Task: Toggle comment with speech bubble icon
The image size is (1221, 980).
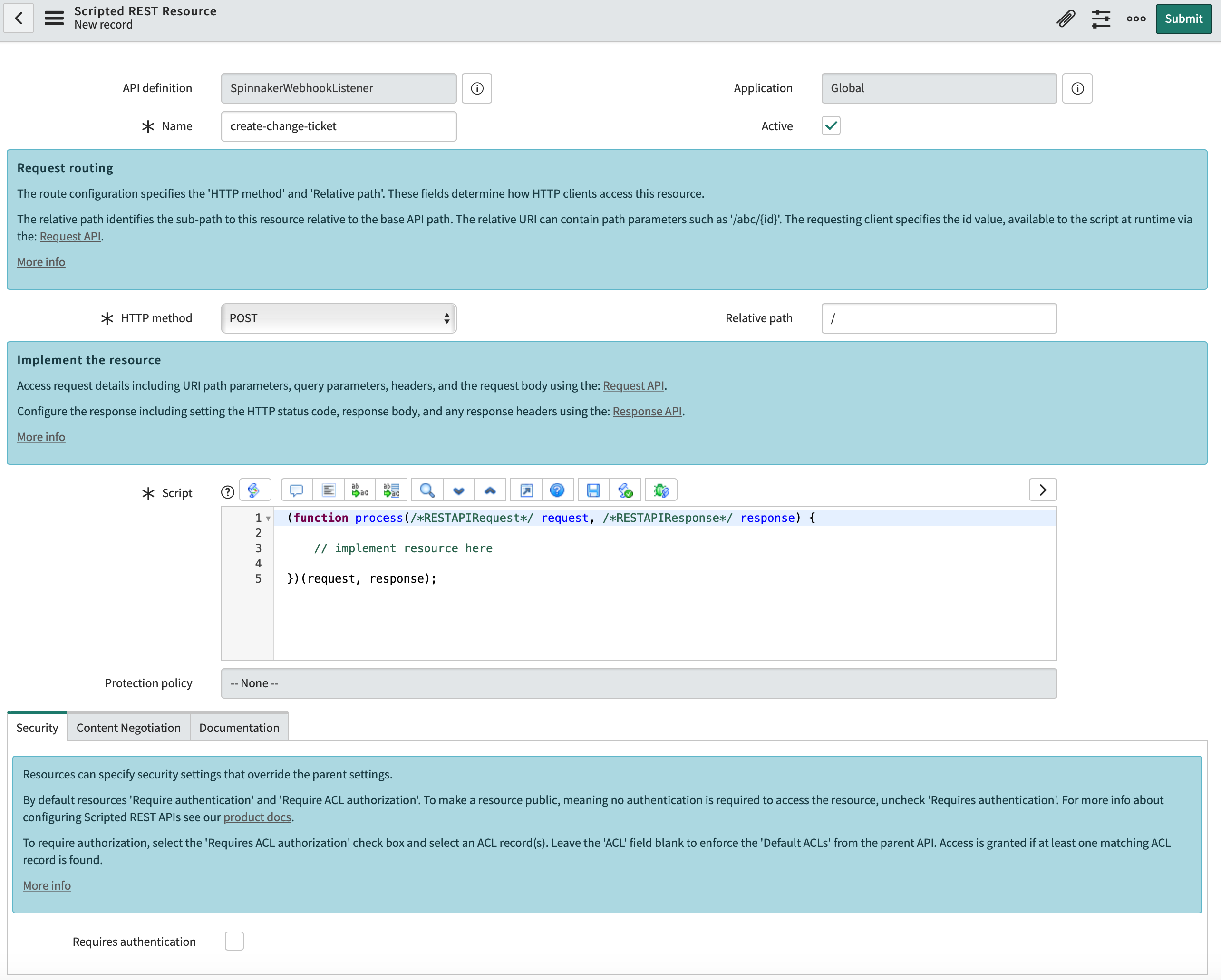Action: click(296, 490)
